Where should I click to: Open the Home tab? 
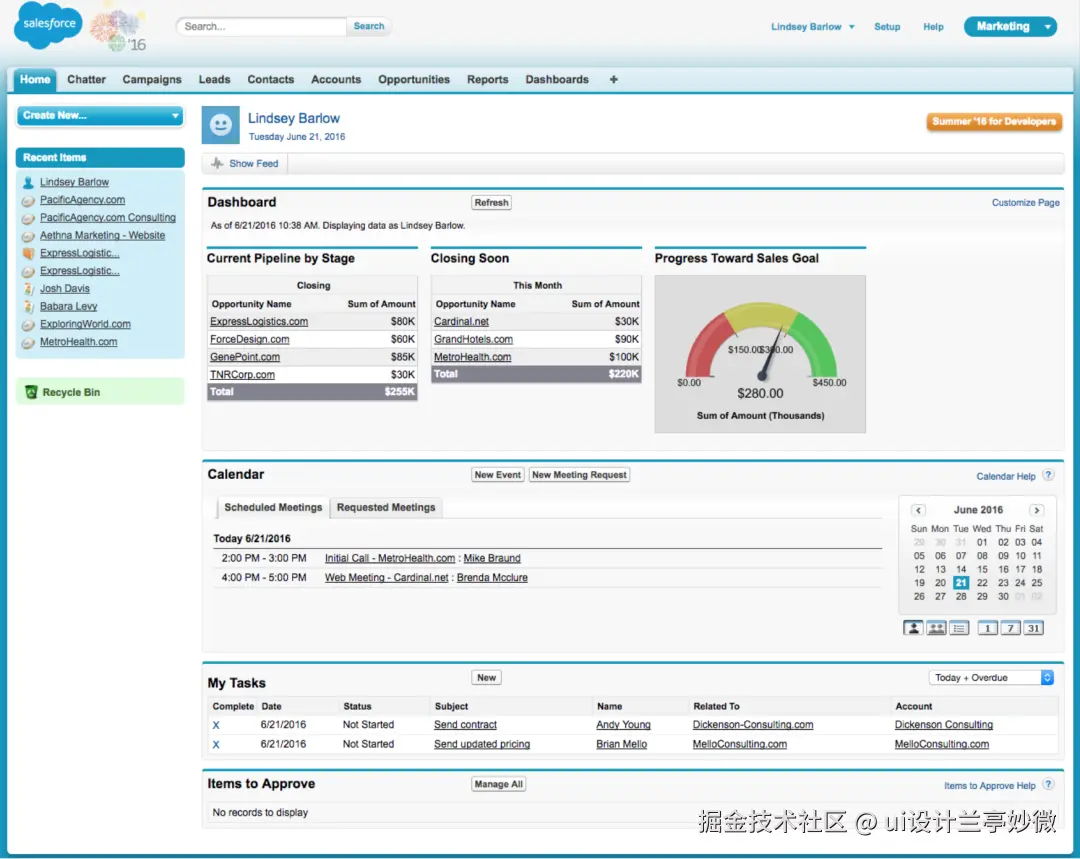pyautogui.click(x=35, y=79)
